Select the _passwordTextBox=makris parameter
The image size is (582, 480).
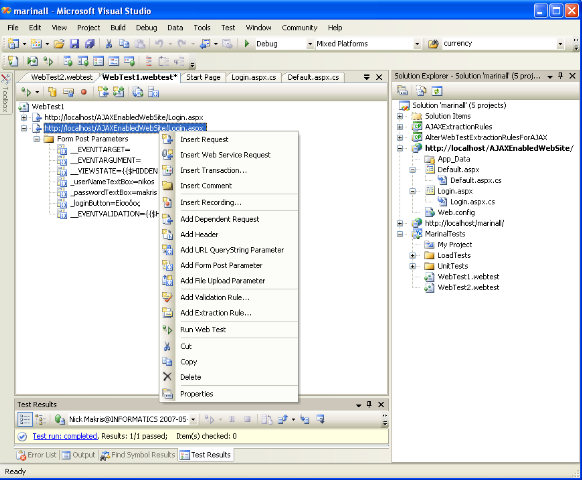114,193
